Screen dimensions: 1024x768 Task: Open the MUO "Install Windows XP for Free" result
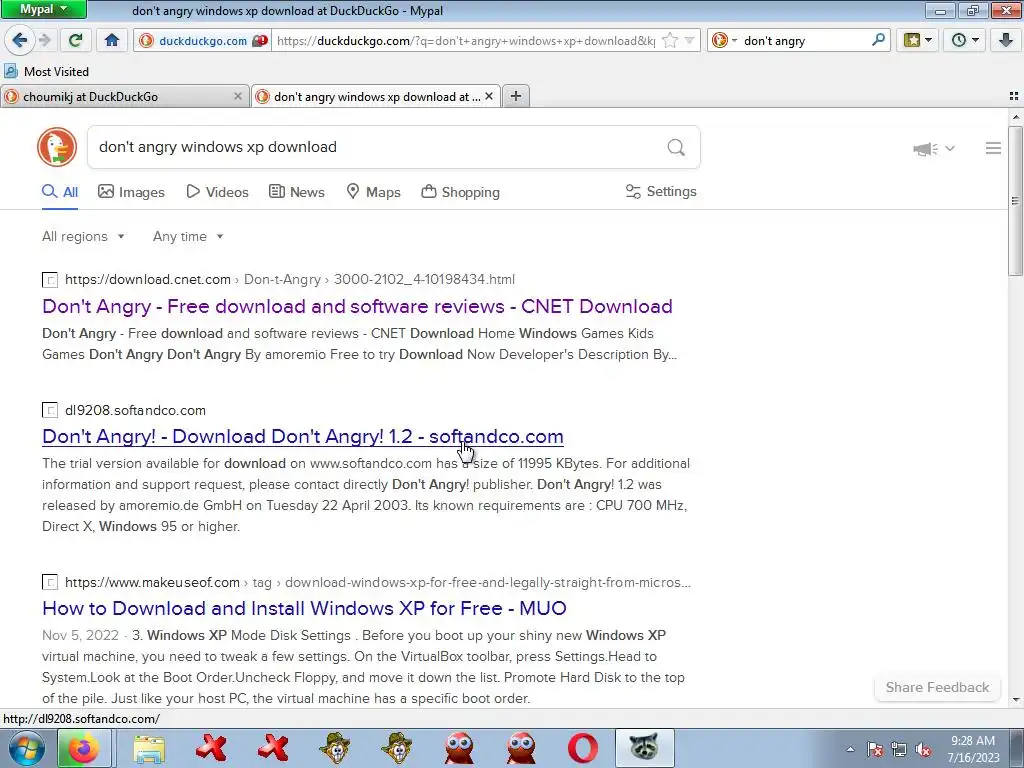pos(304,608)
